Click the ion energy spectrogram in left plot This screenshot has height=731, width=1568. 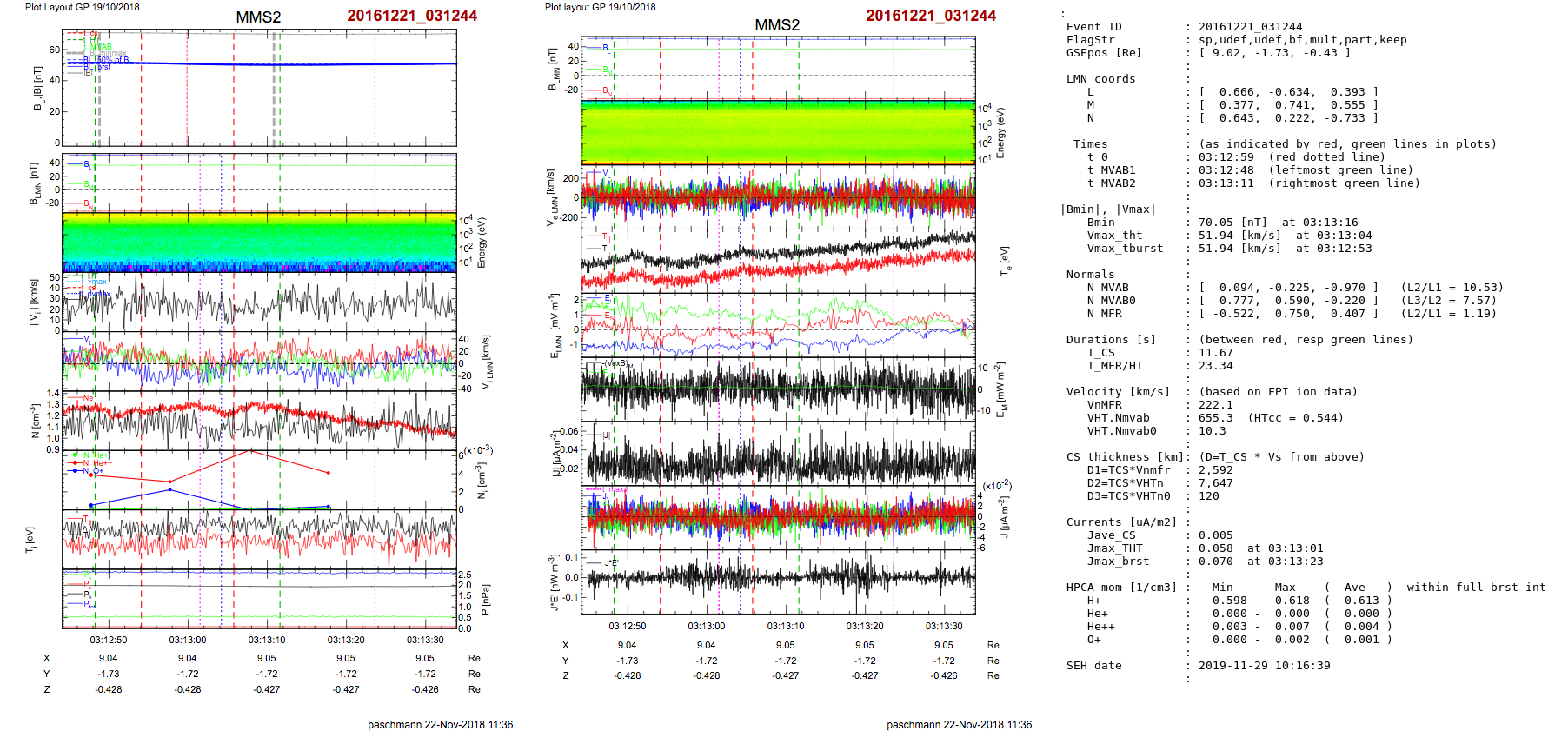[259, 243]
